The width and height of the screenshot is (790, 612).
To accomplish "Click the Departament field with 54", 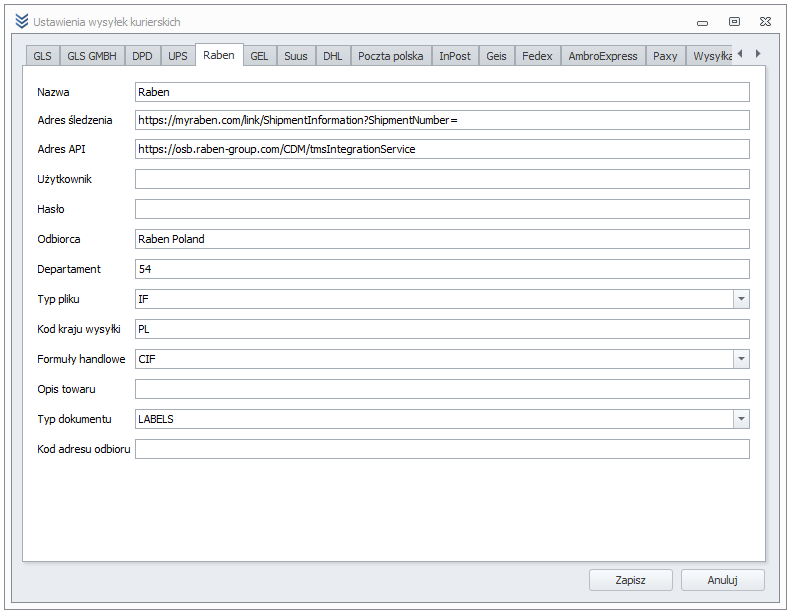I will [442, 269].
